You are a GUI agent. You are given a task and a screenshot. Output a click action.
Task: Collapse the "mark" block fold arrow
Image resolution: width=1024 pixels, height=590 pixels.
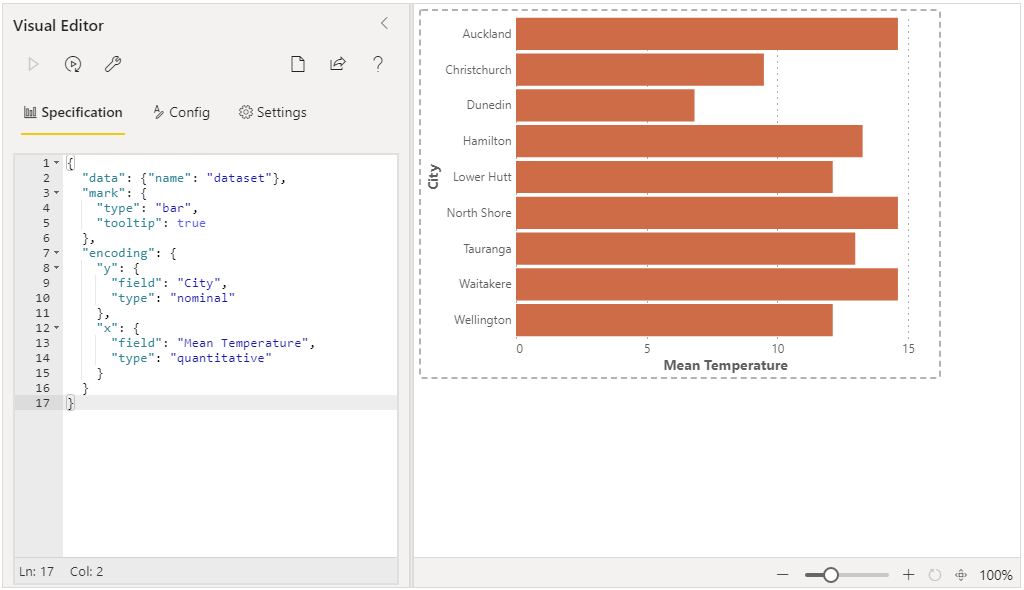pos(57,193)
